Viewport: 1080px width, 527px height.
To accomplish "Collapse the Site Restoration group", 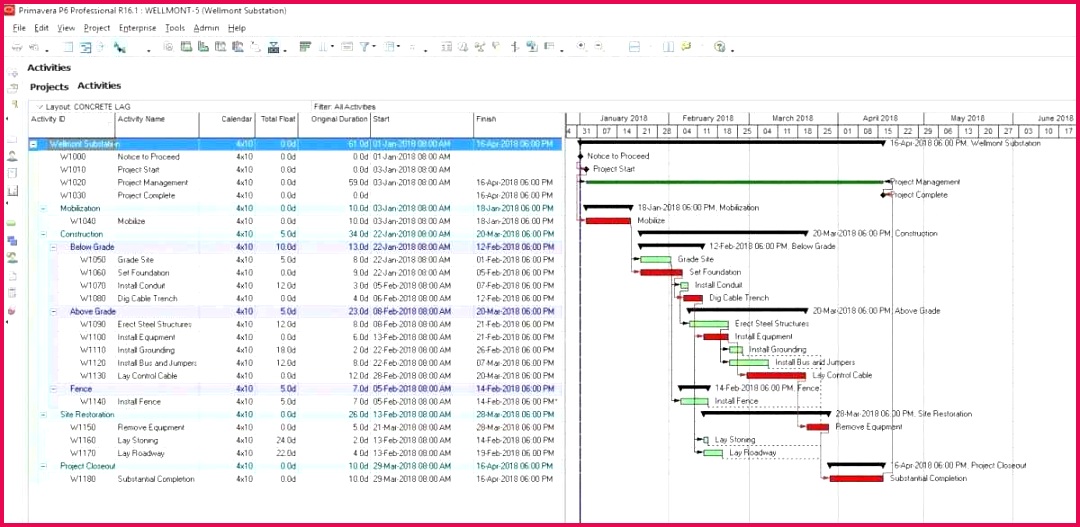I will [x=43, y=414].
